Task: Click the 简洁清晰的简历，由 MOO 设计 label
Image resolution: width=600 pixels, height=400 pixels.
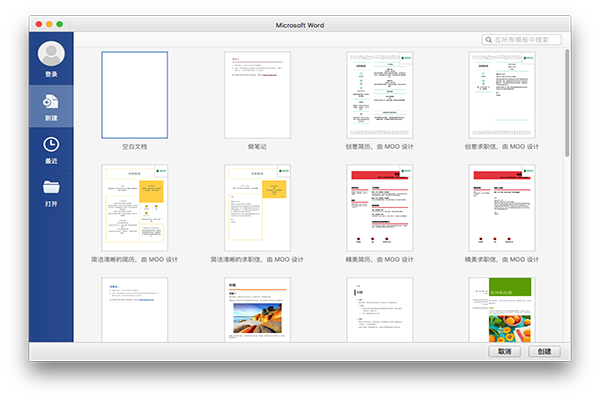Action: point(135,260)
